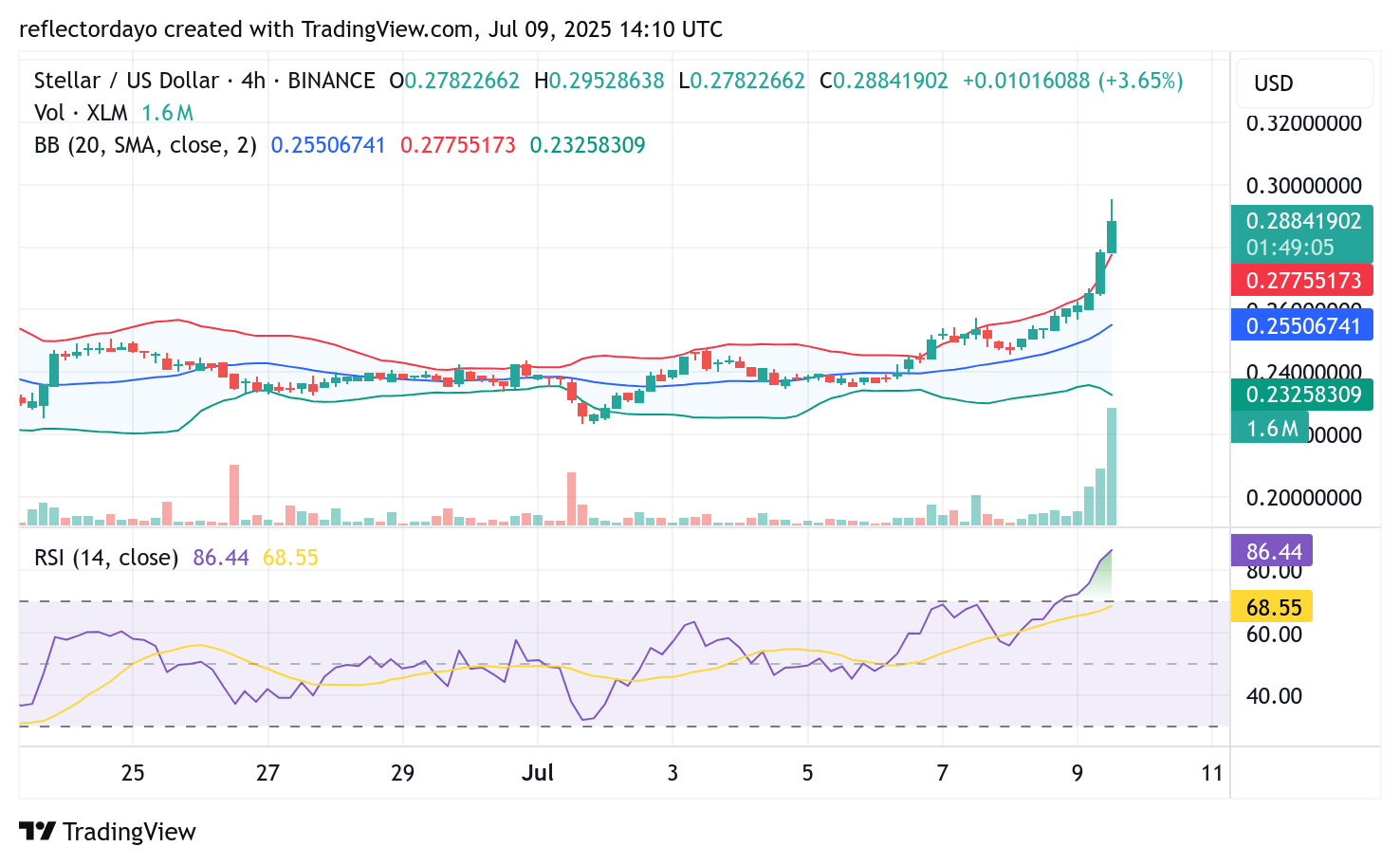Viewport: 1400px width, 865px height.
Task: Click the countdown timer 01:49:05
Action: (1290, 248)
